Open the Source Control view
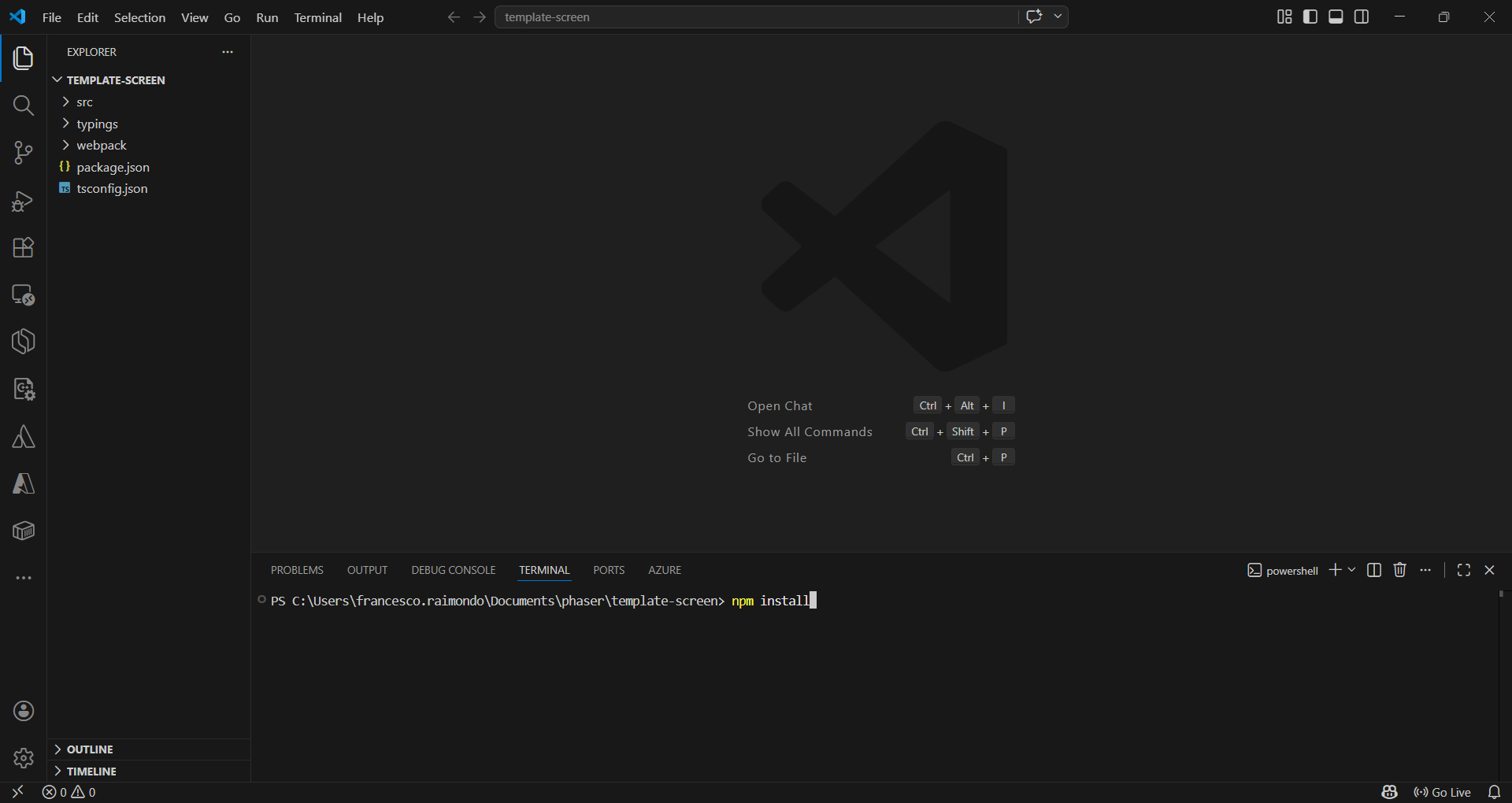The height and width of the screenshot is (803, 1512). click(24, 153)
